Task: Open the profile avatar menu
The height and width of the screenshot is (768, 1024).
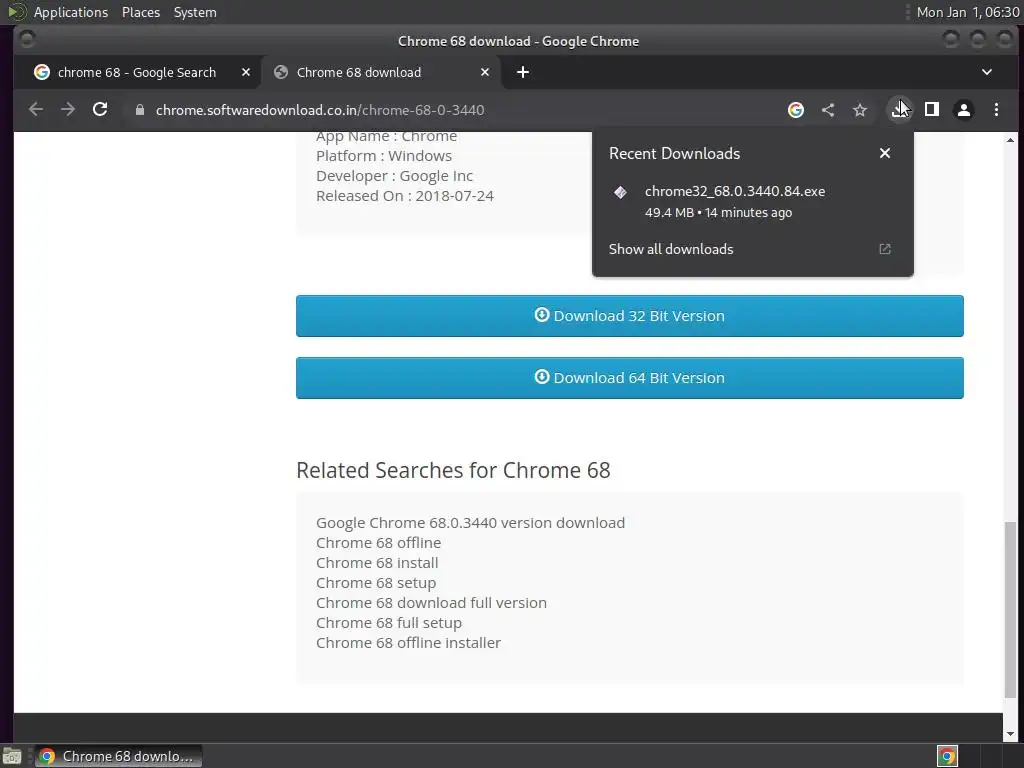Action: 964,110
